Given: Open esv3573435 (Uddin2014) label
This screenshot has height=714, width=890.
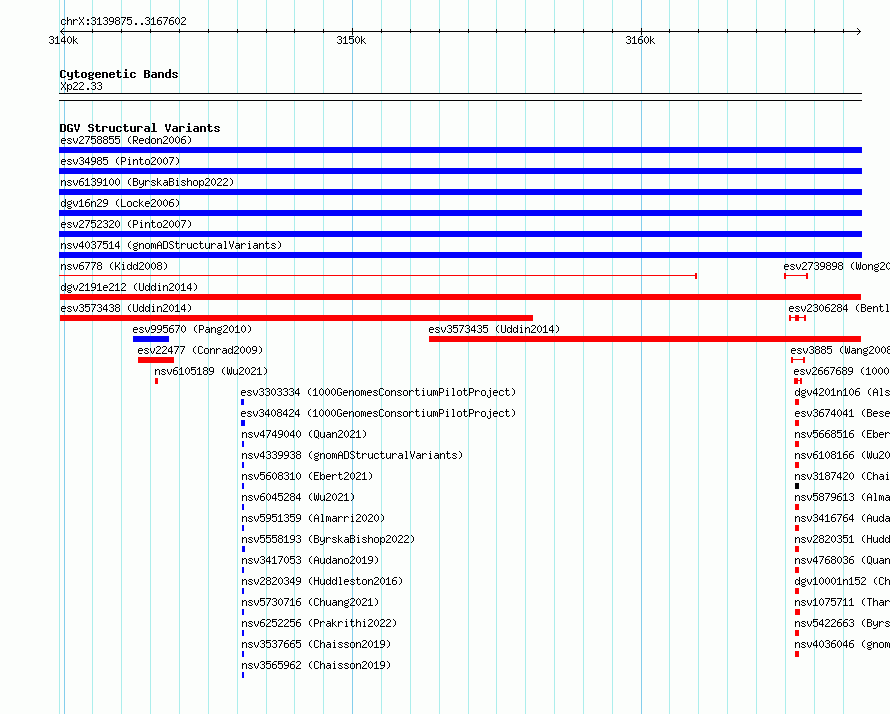Looking at the screenshot, I should click(494, 329).
